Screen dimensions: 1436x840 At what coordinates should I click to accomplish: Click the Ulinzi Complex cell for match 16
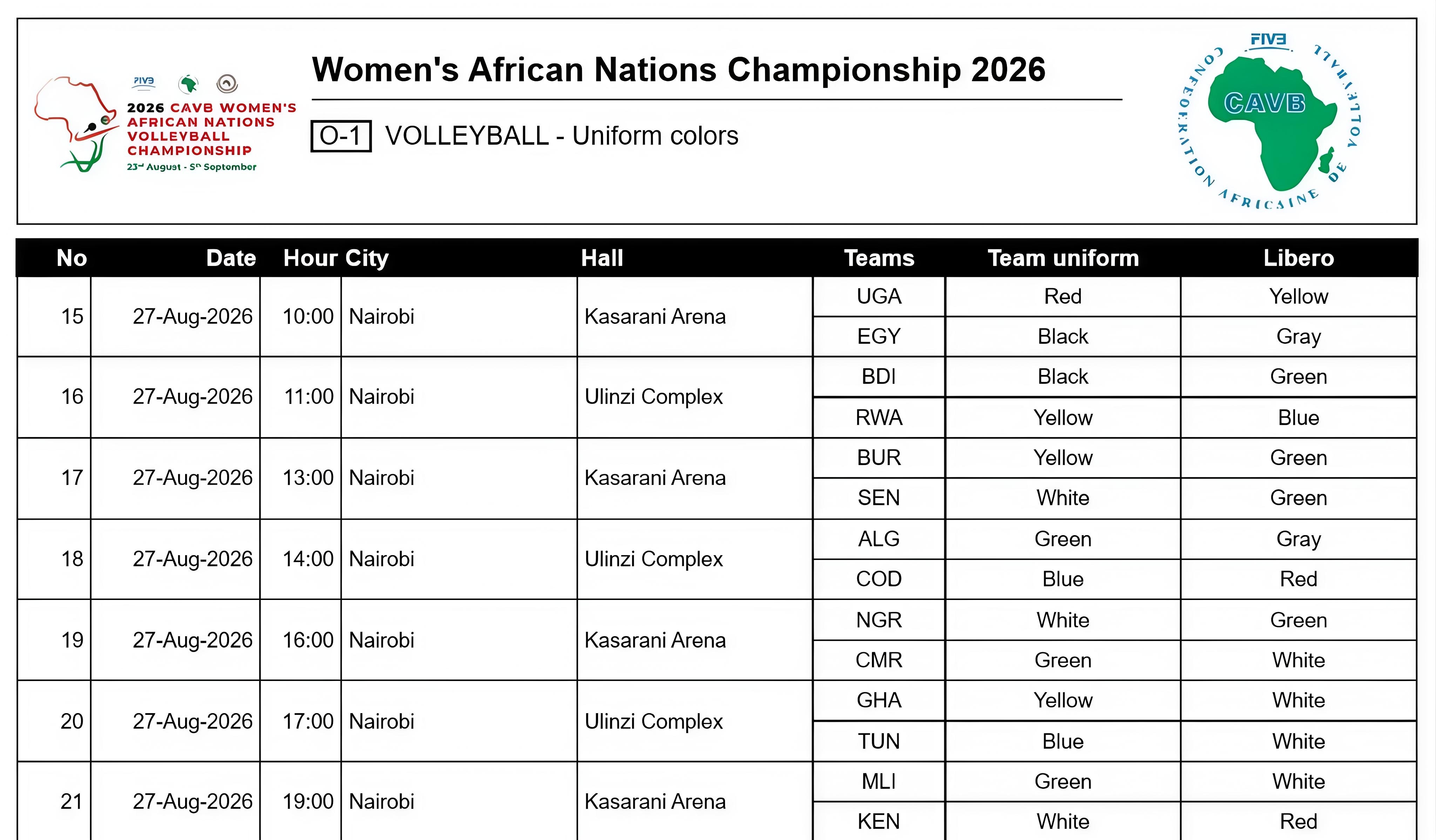pyautogui.click(x=695, y=397)
